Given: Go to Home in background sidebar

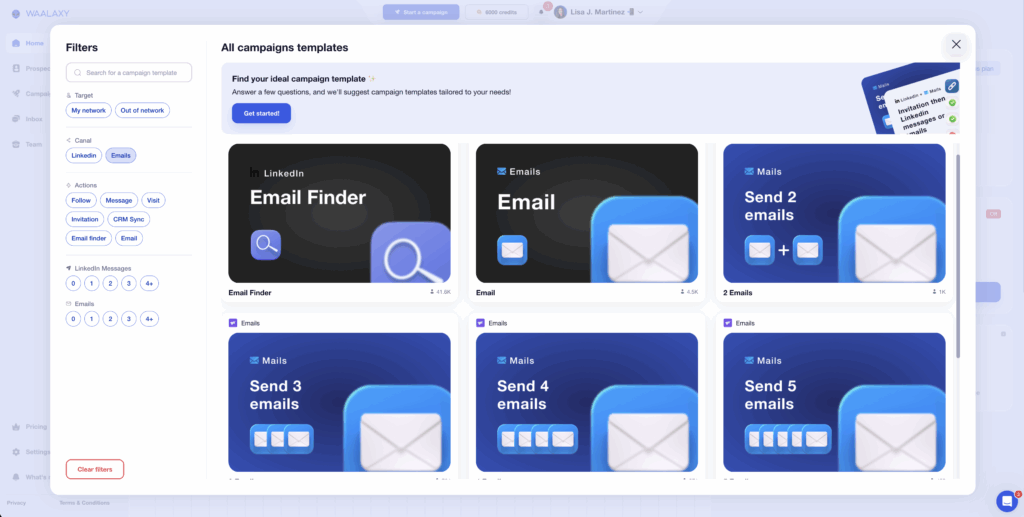Looking at the screenshot, I should click(28, 43).
